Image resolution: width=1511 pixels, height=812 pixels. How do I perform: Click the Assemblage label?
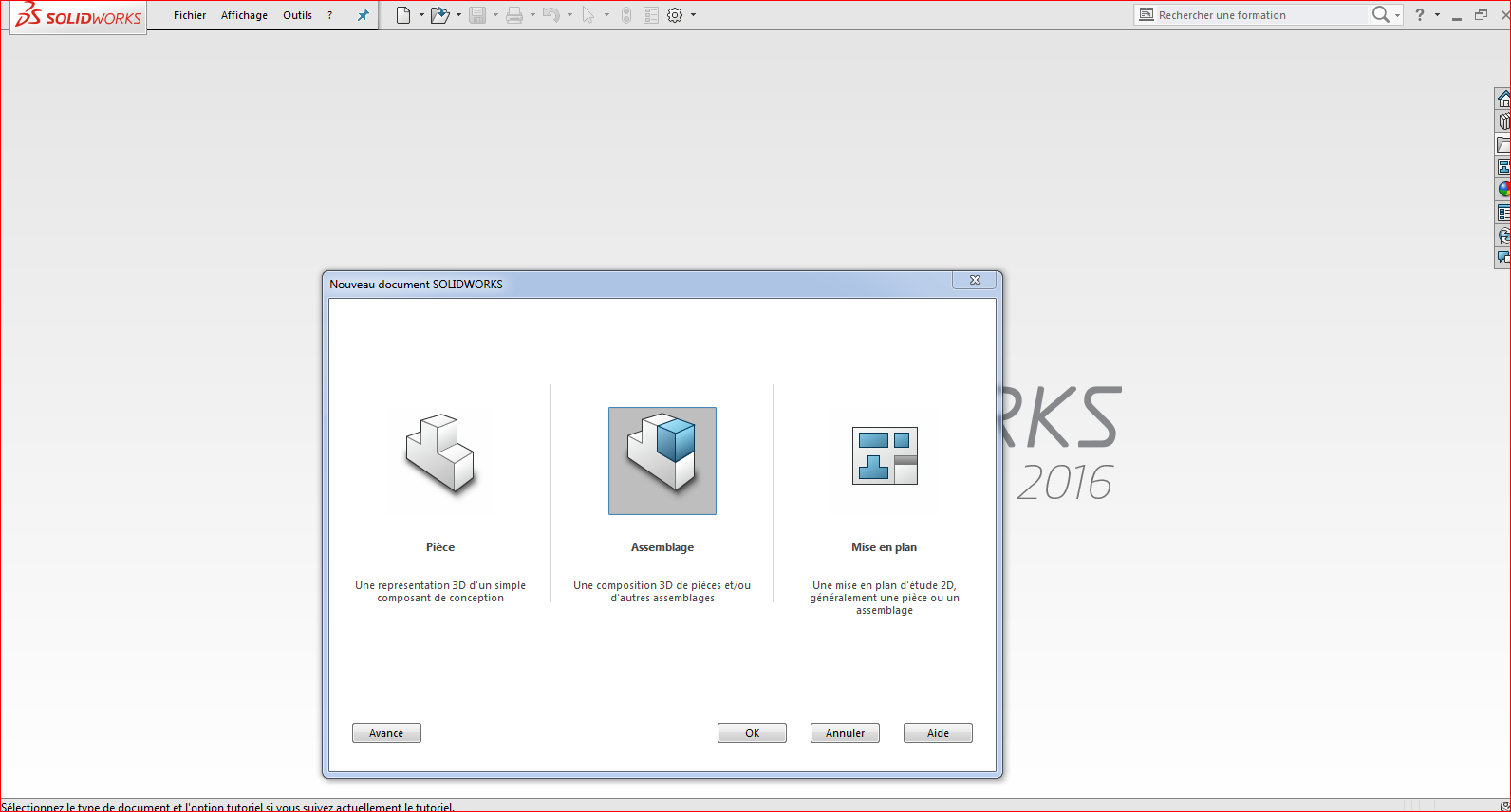[662, 547]
